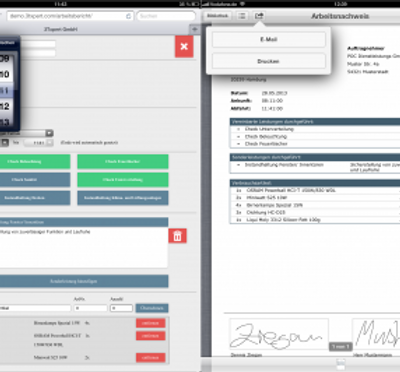This screenshot has height=372, width=400.
Task: Open the start time dropdown arrow left of 'bis'
Action: pos(5,143)
